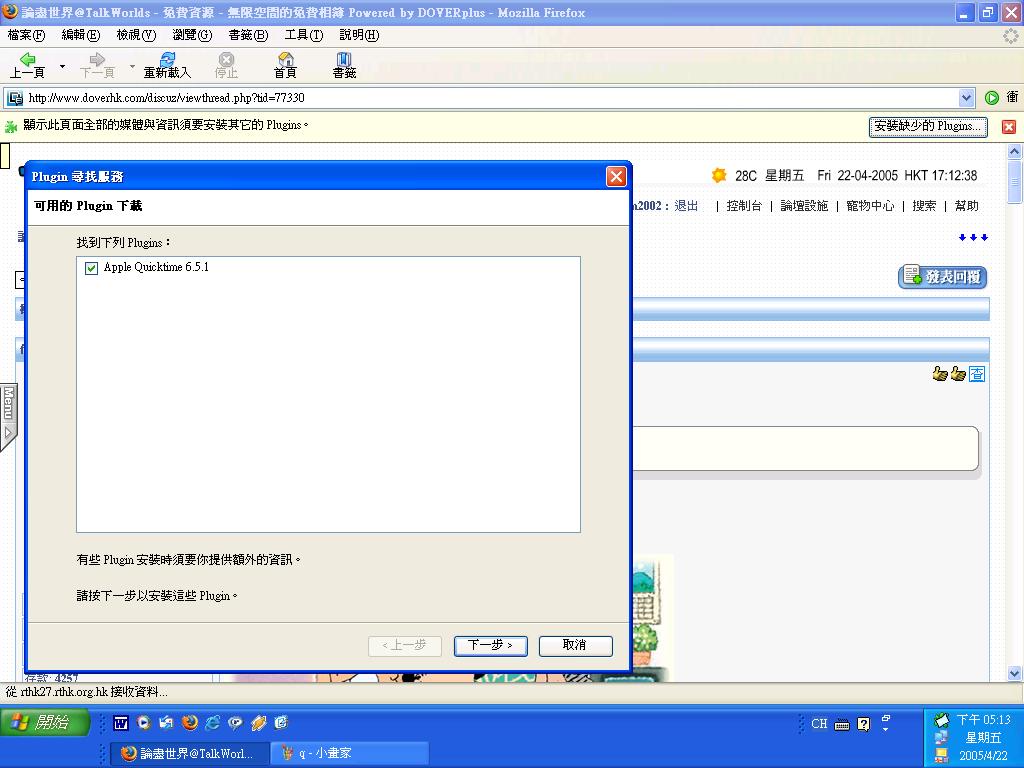Viewport: 1024px width, 768px height.
Task: Click 取消 to cancel plugin wizard
Action: tap(575, 645)
